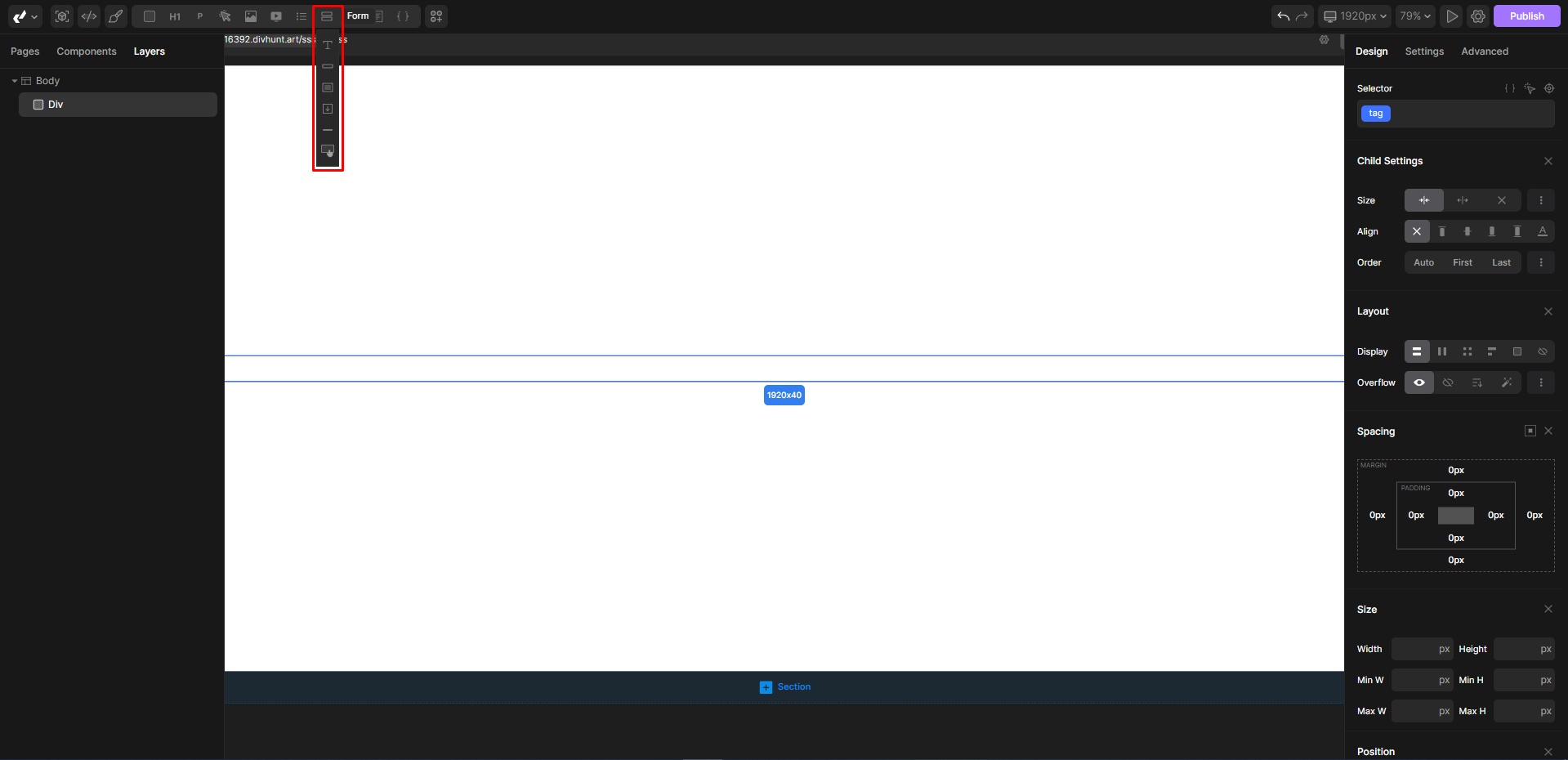The image size is (1568, 760).
Task: Redo the last action
Action: tap(1302, 16)
